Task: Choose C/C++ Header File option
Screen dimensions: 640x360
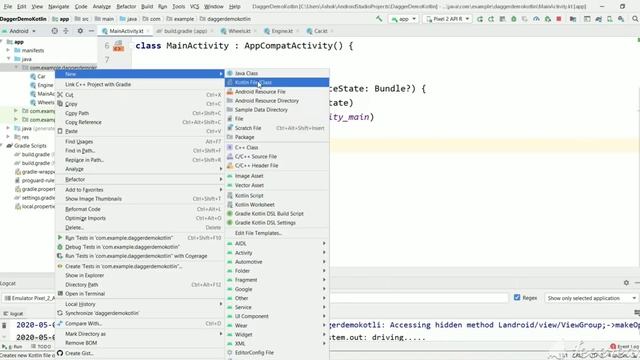Action: tap(277, 166)
